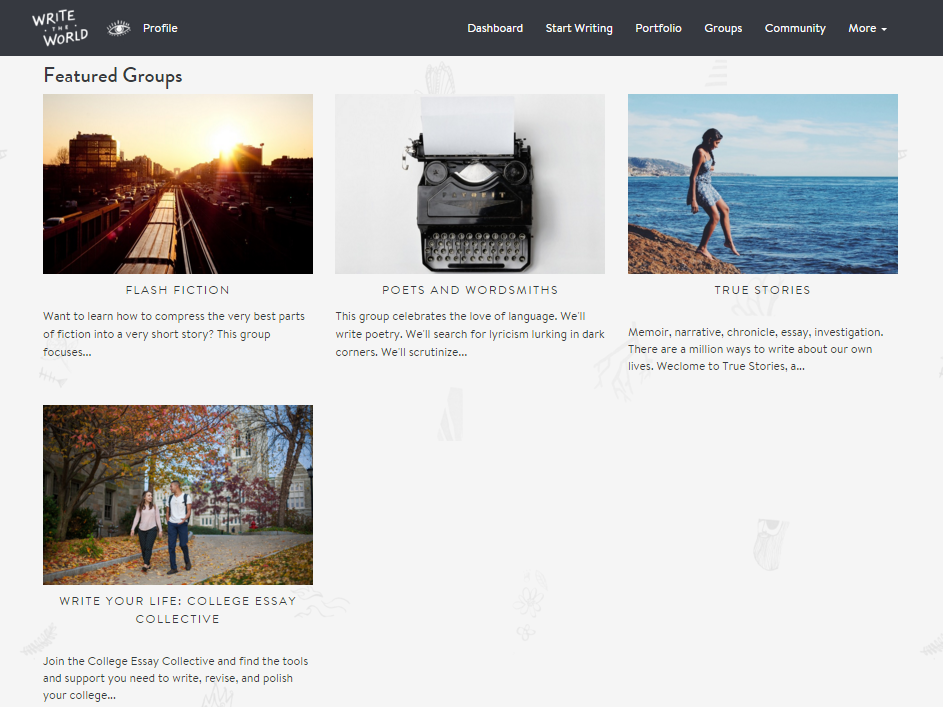Click the POETS AND WORDSMITHS title
This screenshot has width=943, height=707.
click(470, 290)
